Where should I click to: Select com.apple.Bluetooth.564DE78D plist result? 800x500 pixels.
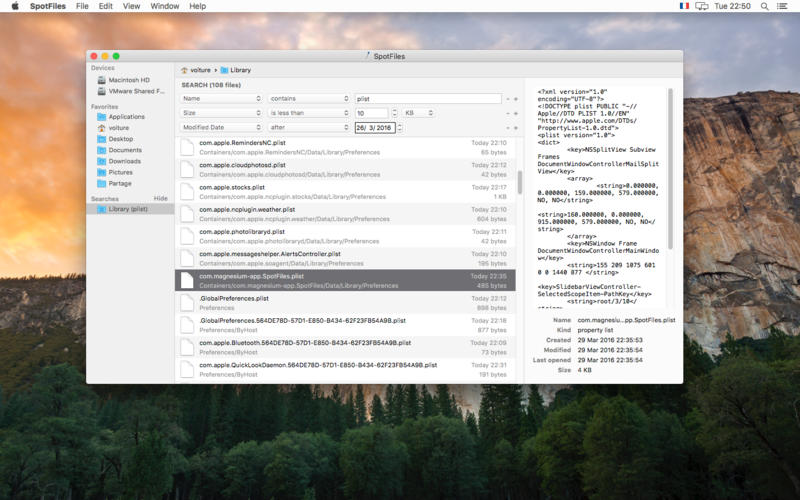[x=345, y=347]
